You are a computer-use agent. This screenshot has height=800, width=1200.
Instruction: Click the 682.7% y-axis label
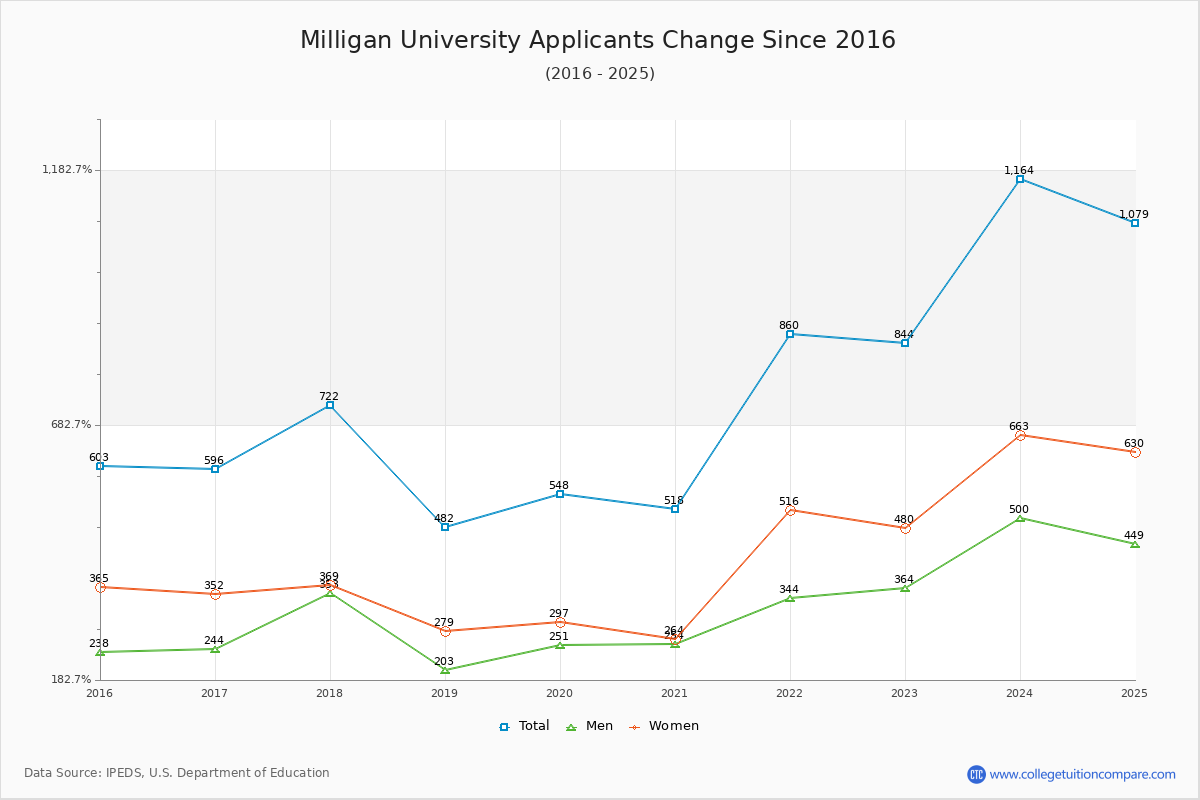[x=71, y=425]
